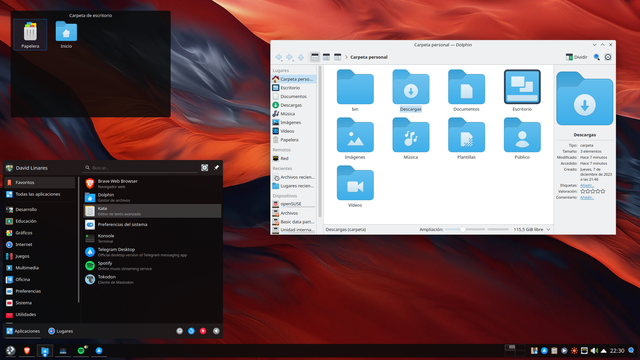Screen dimensions: 640x360
Task: Switch Dolphin to icons view mode
Action: click(315, 57)
